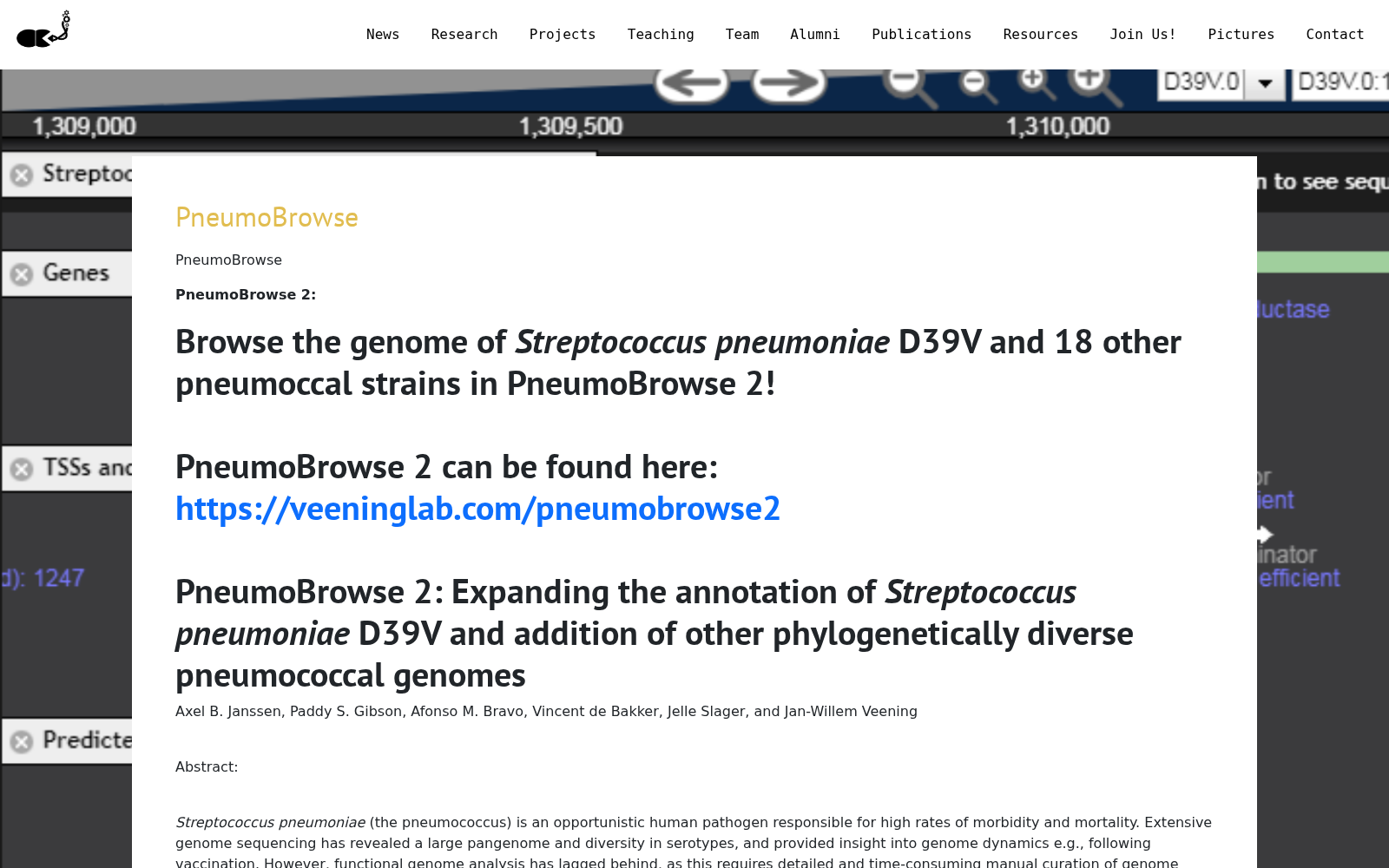Image resolution: width=1389 pixels, height=868 pixels.
Task: Click the left arrow in the genome browser image
Action: (x=691, y=84)
